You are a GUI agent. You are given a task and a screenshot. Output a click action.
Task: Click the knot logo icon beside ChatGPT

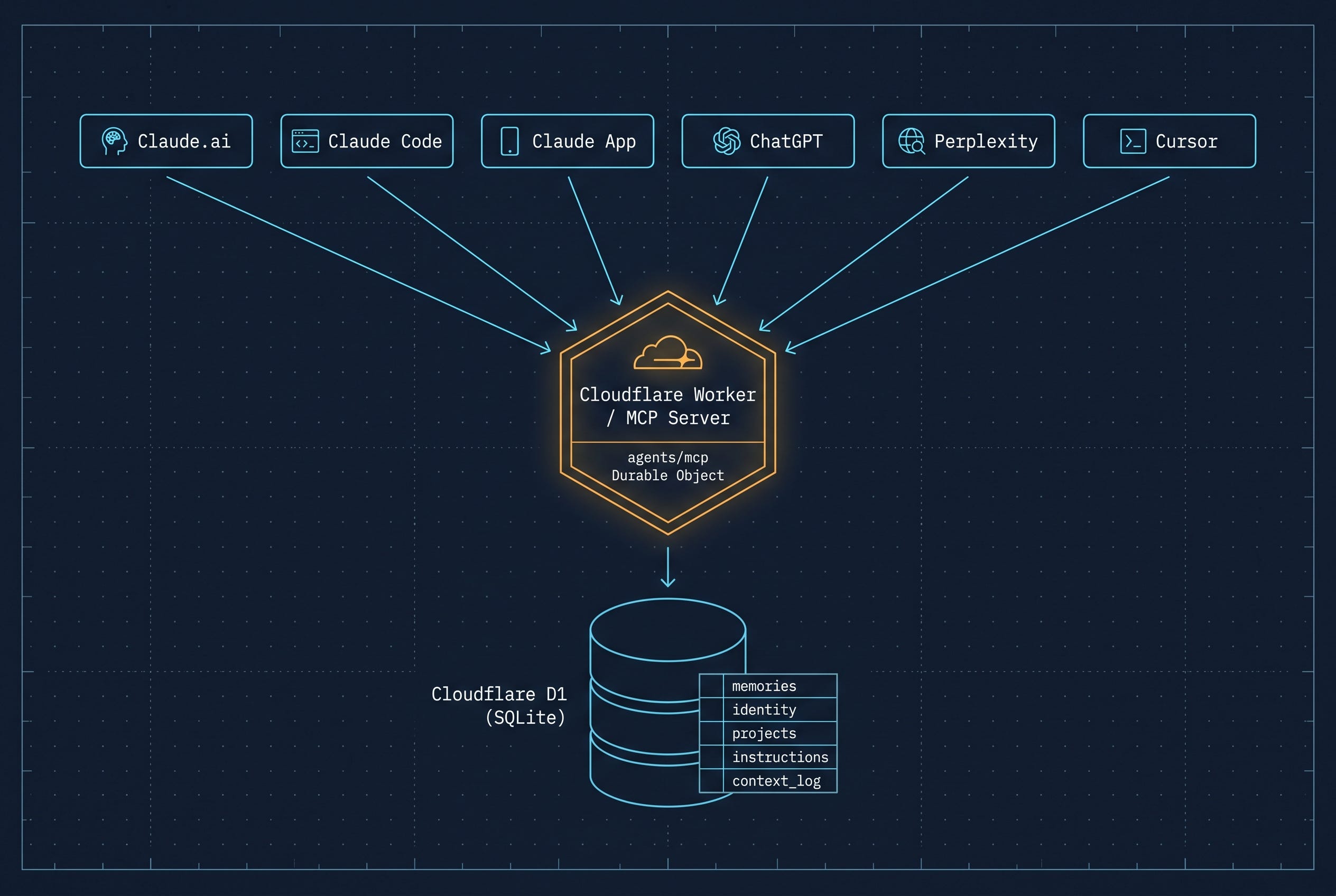point(727,141)
